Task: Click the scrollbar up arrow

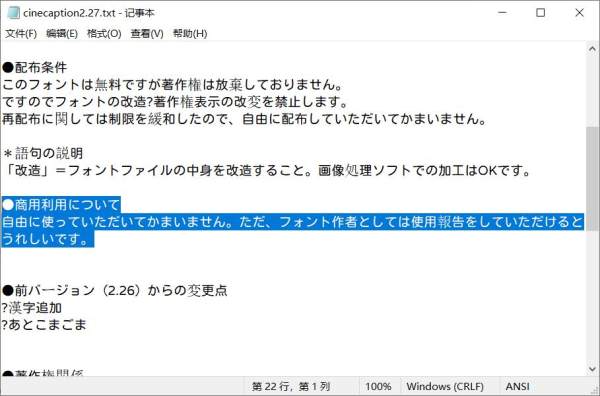Action: coord(592,49)
